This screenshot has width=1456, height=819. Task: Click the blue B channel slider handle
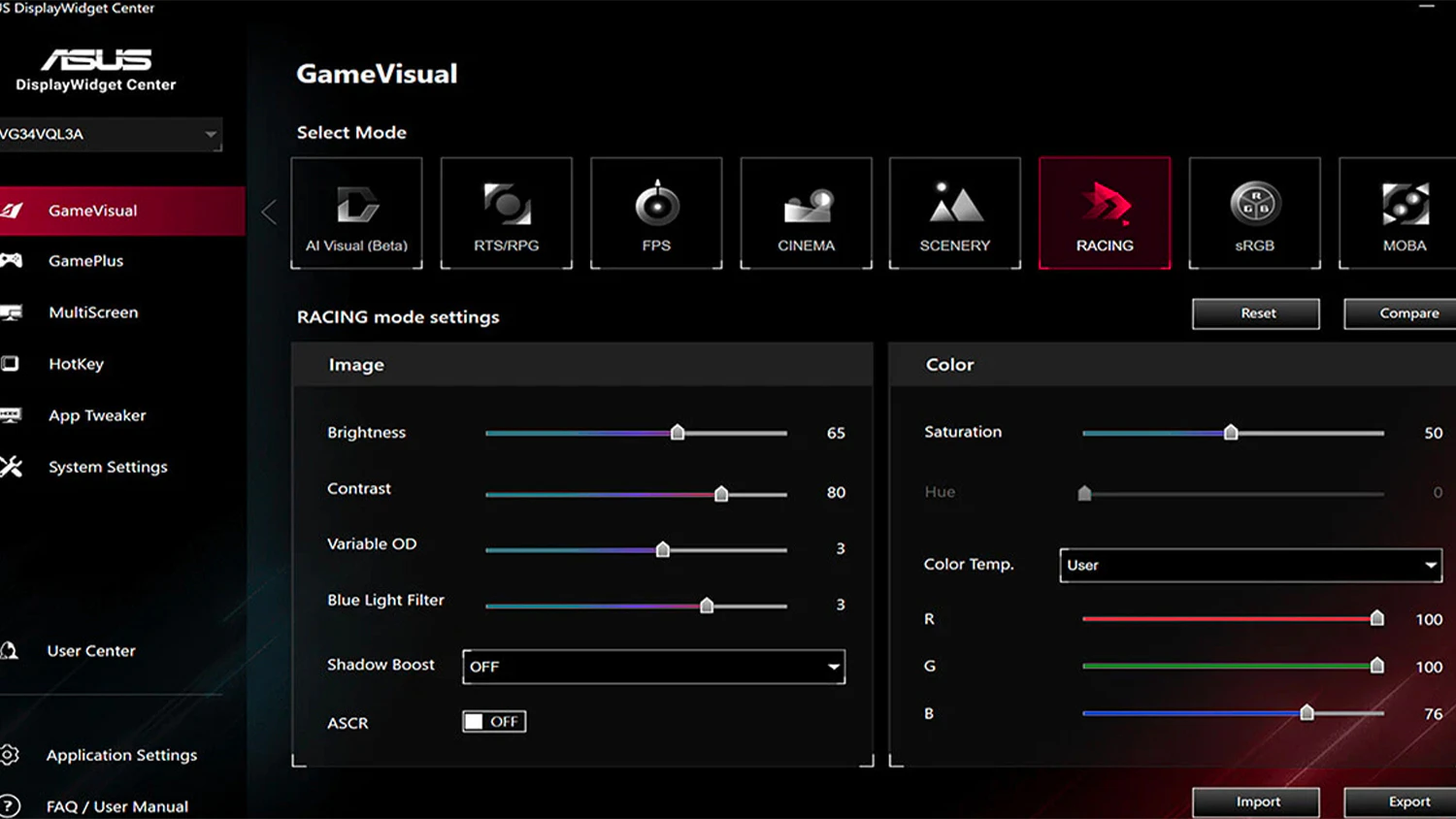1307,713
